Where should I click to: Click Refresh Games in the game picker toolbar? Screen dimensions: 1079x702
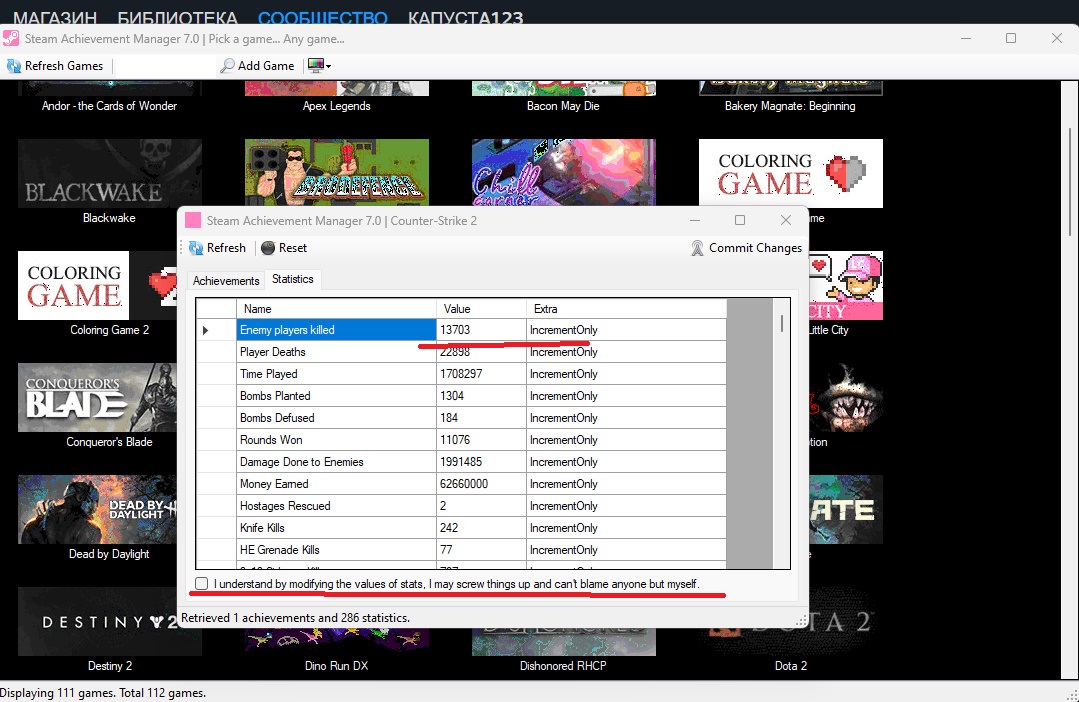(55, 66)
